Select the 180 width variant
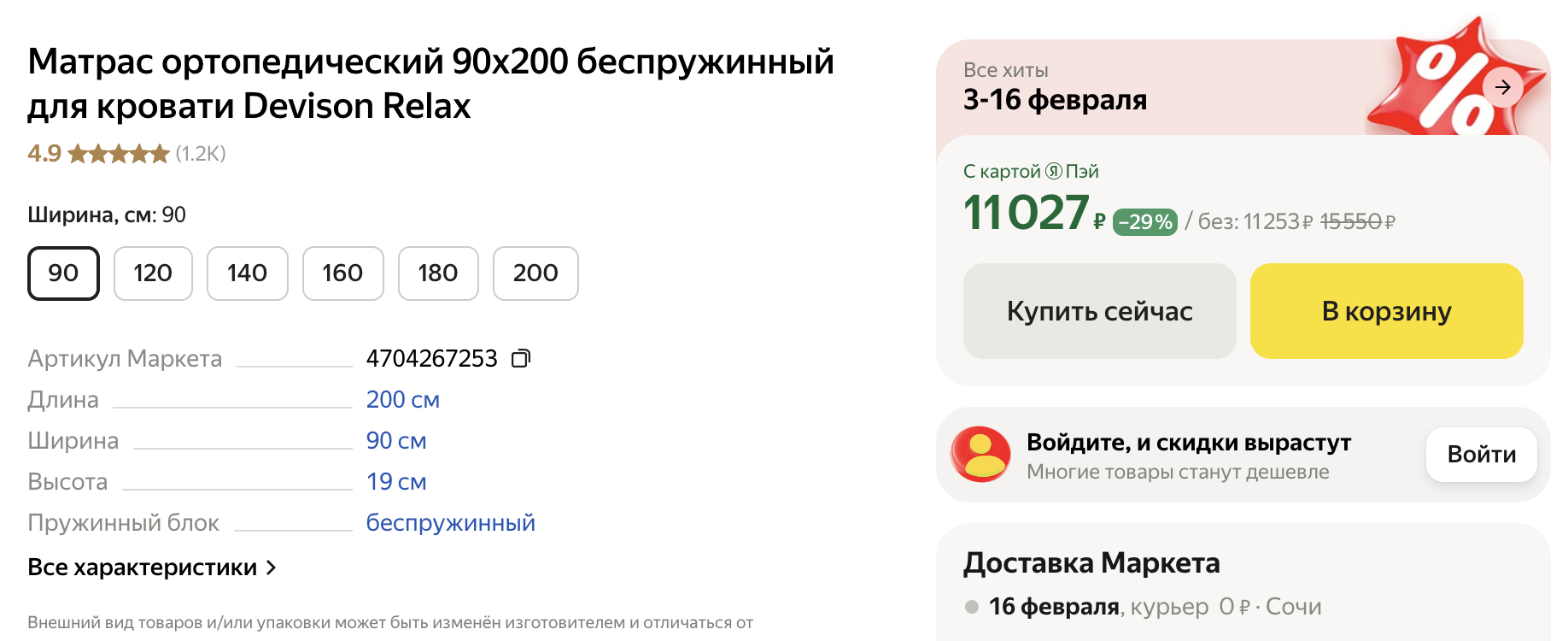The height and width of the screenshot is (641, 1568). pos(437,273)
